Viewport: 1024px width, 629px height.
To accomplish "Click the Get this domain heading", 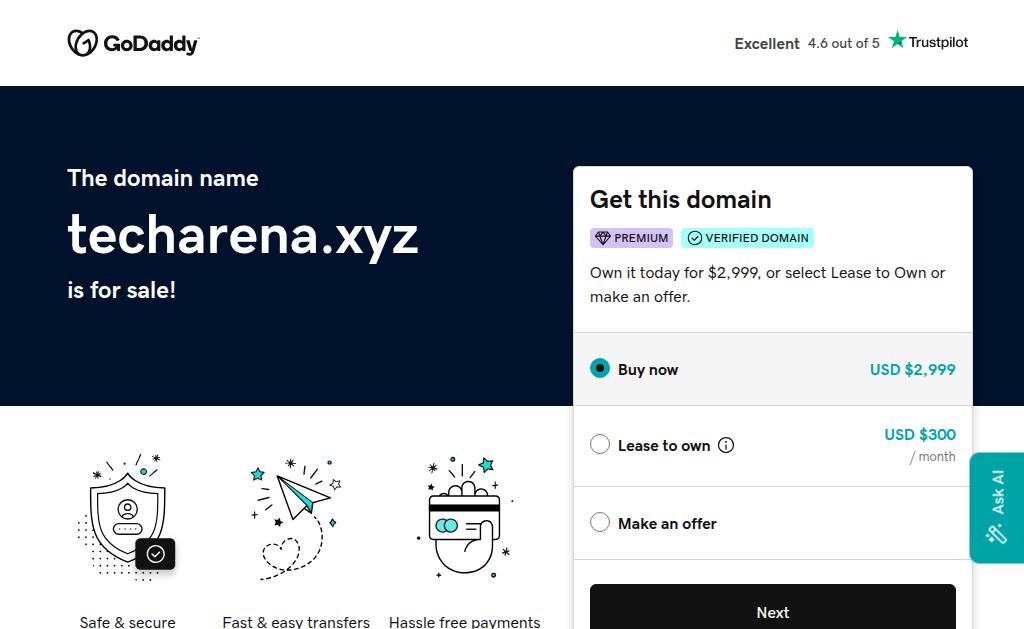I will point(680,199).
